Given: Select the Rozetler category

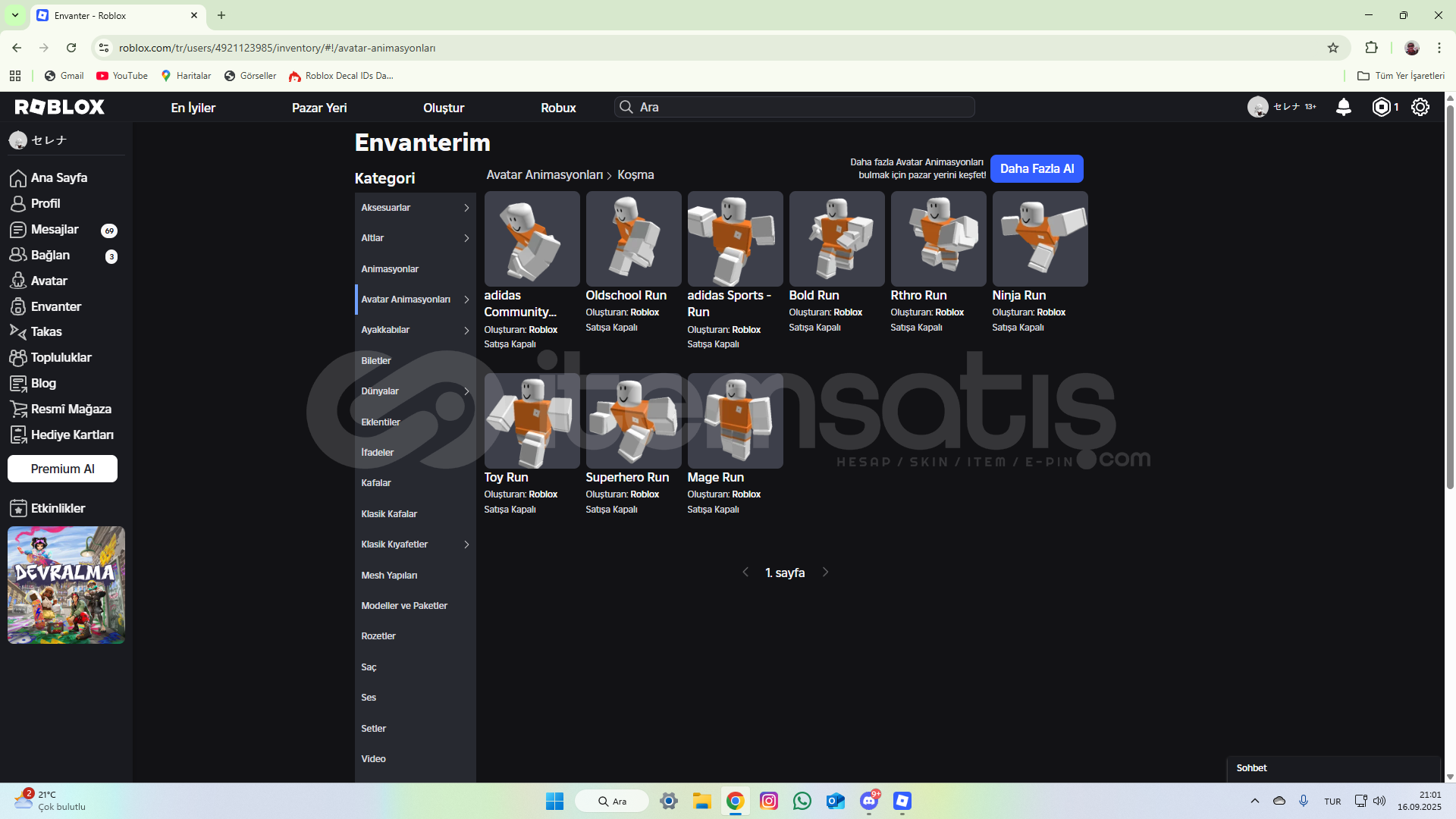Looking at the screenshot, I should 415,636.
